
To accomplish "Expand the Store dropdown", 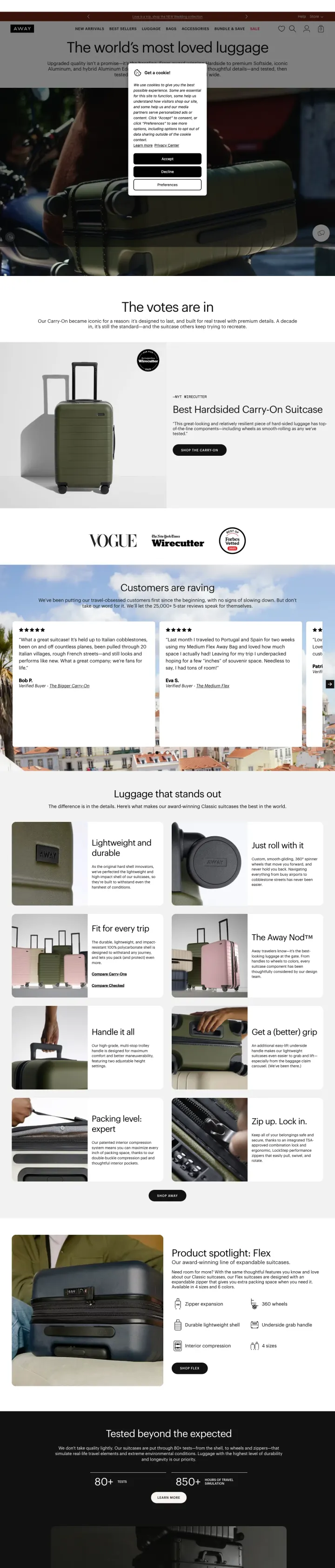I will point(317,16).
